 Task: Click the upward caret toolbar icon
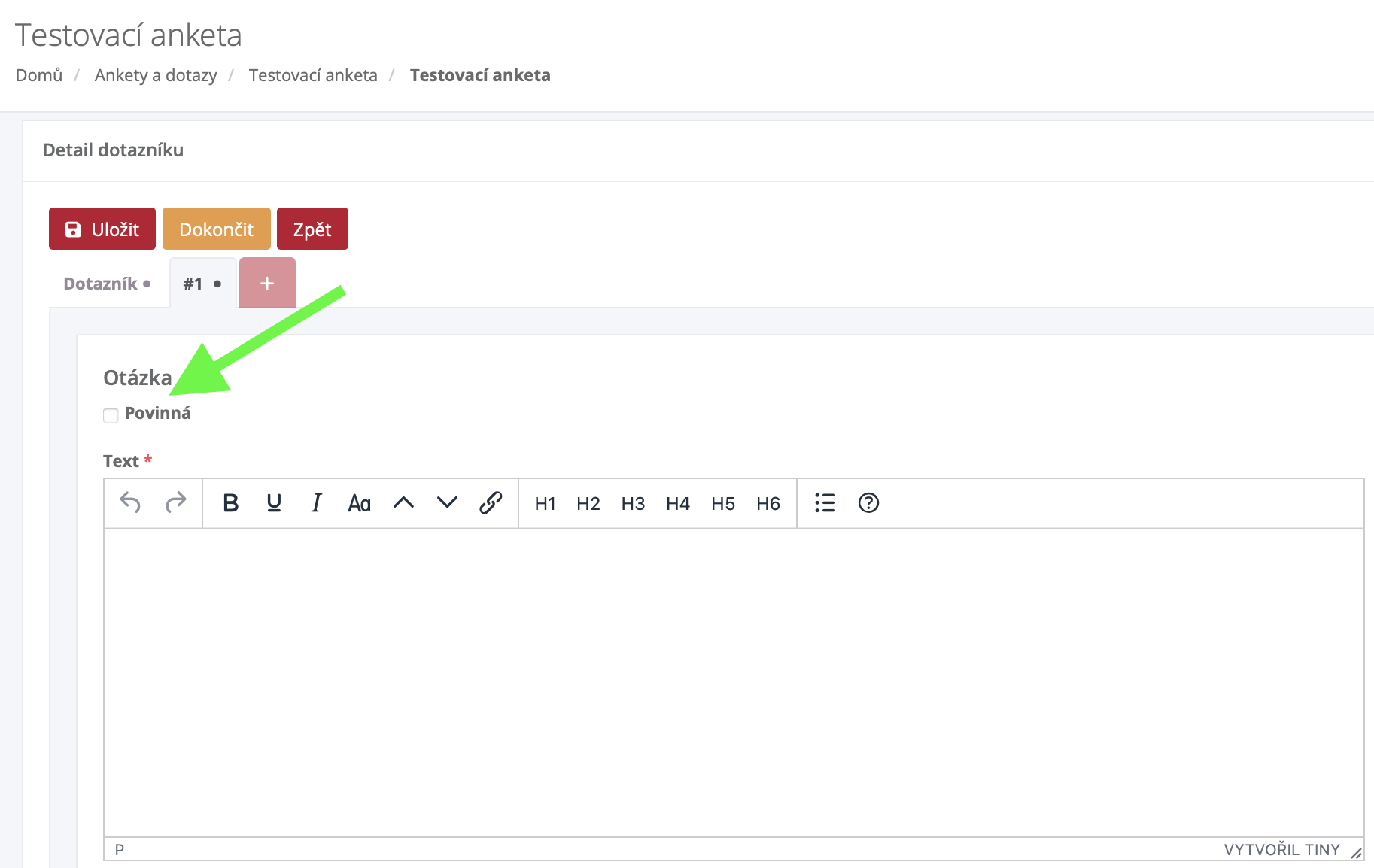[x=403, y=502]
